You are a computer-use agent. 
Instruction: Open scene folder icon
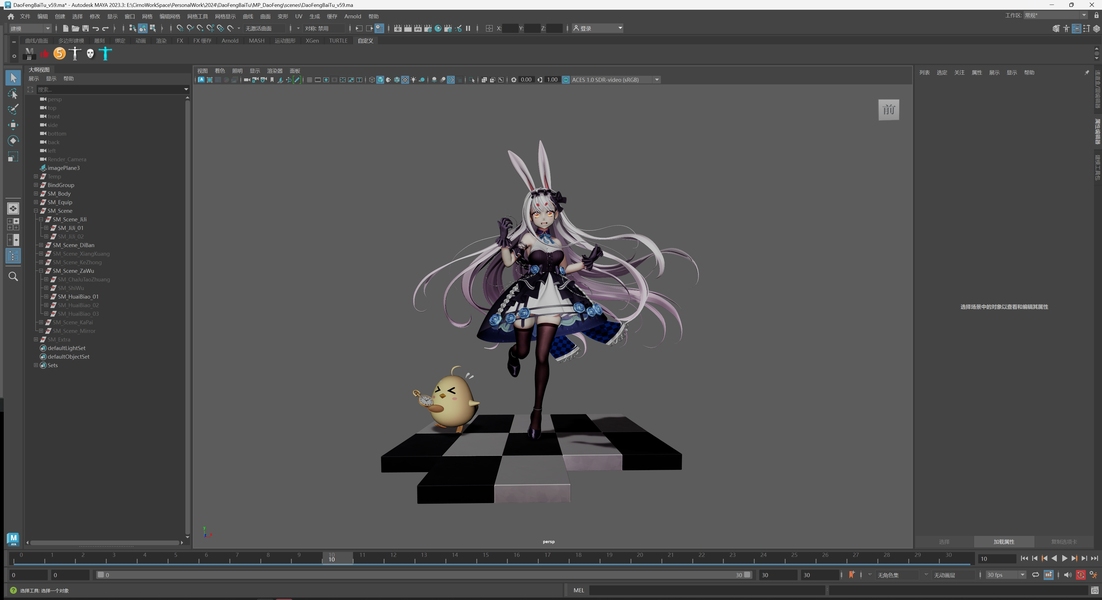tap(75, 28)
